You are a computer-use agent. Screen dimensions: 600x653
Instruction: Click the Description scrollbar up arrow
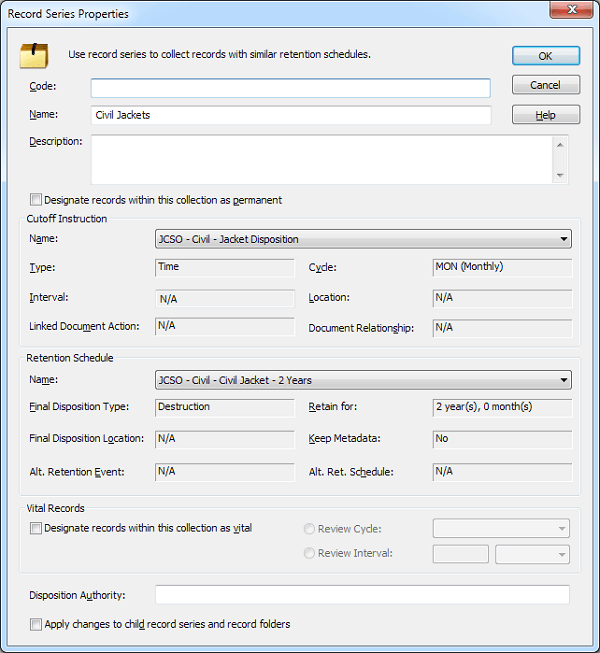(x=560, y=145)
